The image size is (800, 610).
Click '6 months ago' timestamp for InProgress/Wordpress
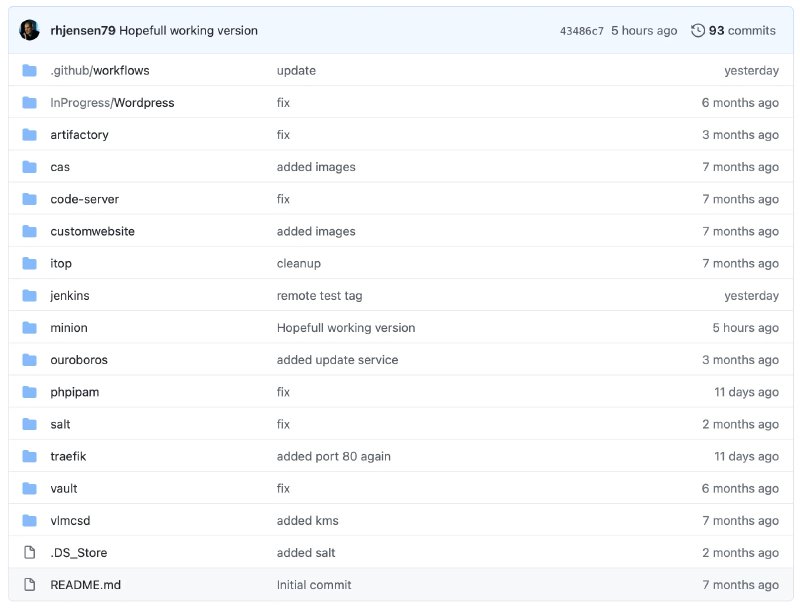740,103
